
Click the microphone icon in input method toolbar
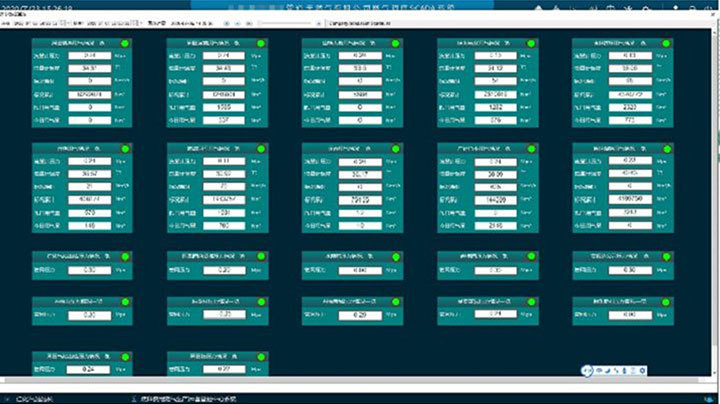(x=624, y=370)
